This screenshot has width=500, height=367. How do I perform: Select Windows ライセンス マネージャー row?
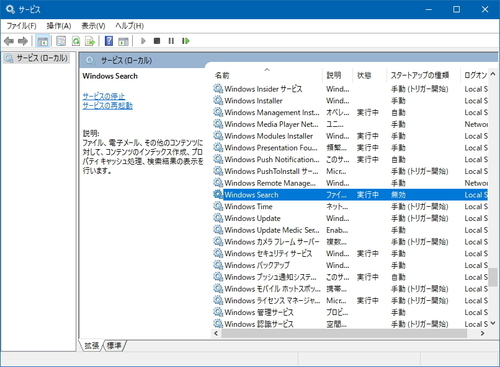point(350,300)
